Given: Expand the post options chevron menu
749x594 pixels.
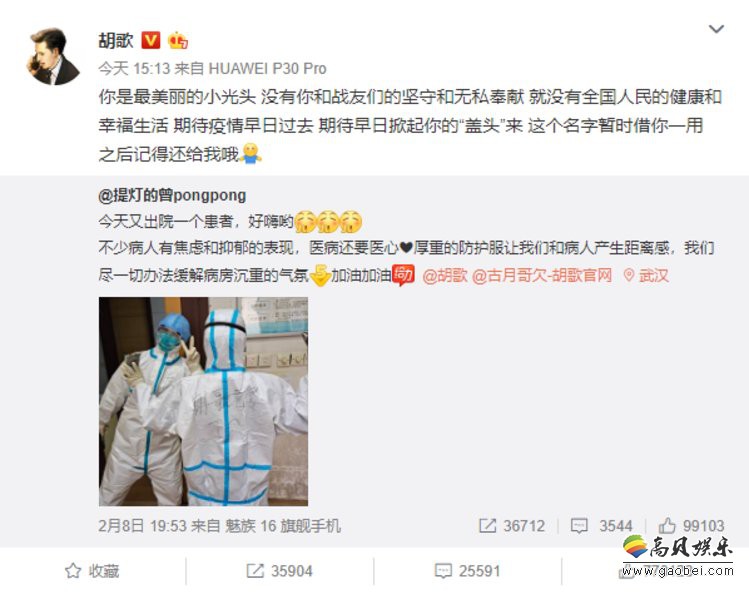Looking at the screenshot, I should click(716, 29).
